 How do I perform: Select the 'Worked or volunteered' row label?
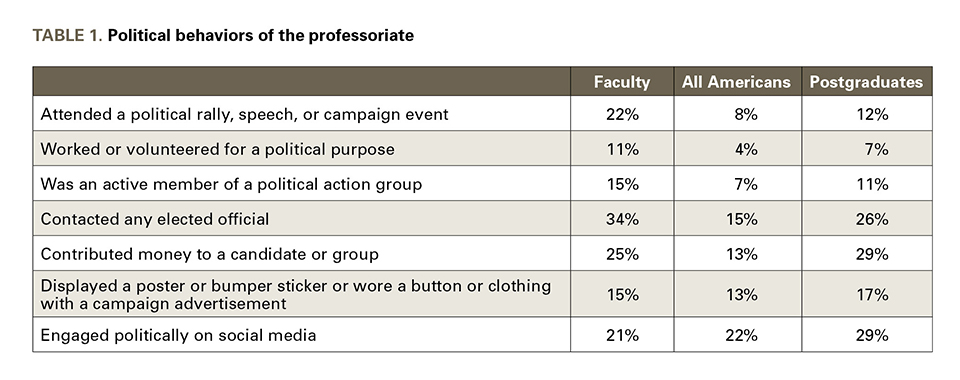pyautogui.click(x=217, y=149)
